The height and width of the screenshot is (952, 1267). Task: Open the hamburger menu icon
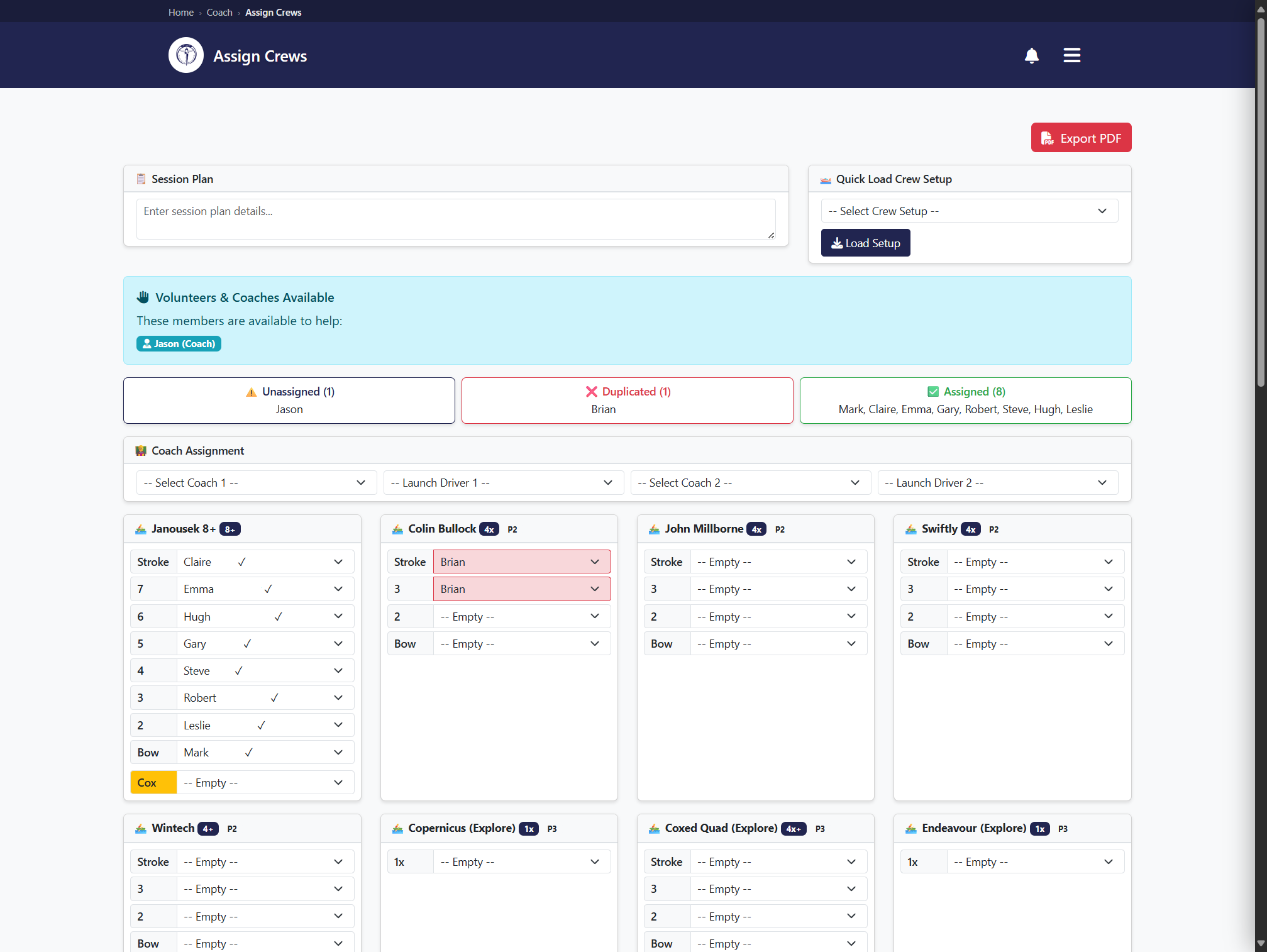(x=1072, y=55)
